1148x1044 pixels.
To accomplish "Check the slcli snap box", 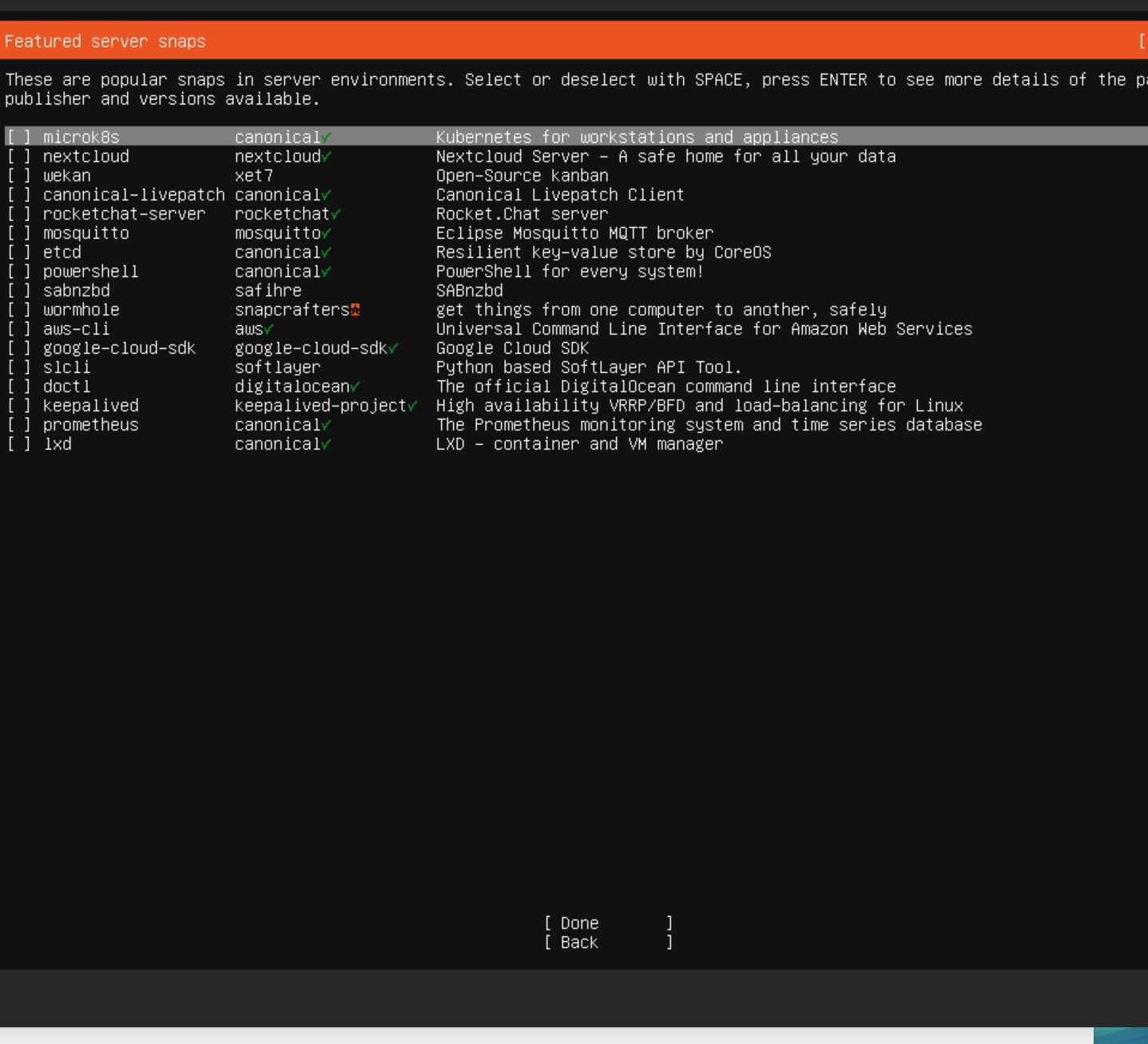I will coord(18,367).
